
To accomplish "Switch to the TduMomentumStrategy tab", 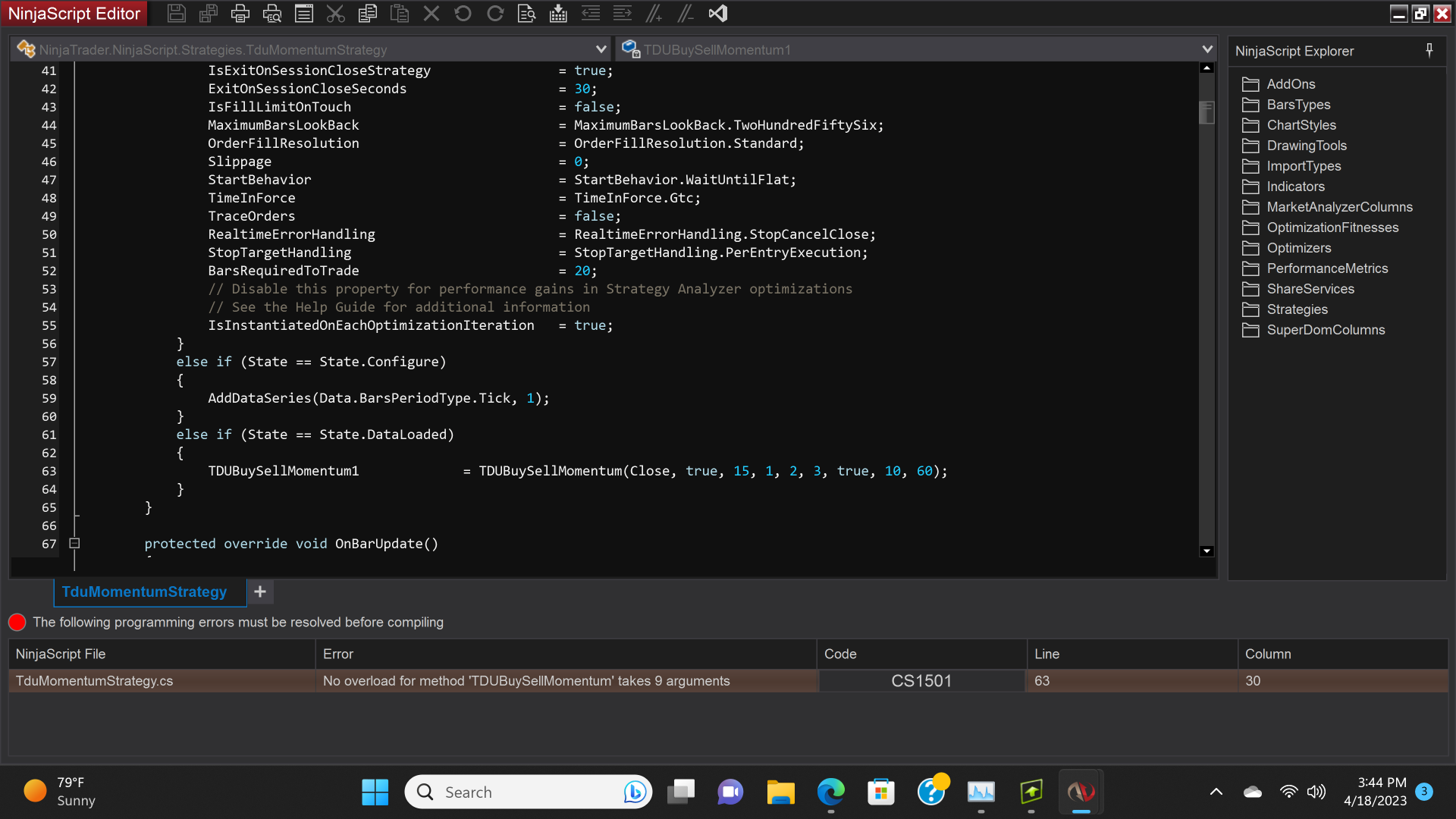I will 144,591.
